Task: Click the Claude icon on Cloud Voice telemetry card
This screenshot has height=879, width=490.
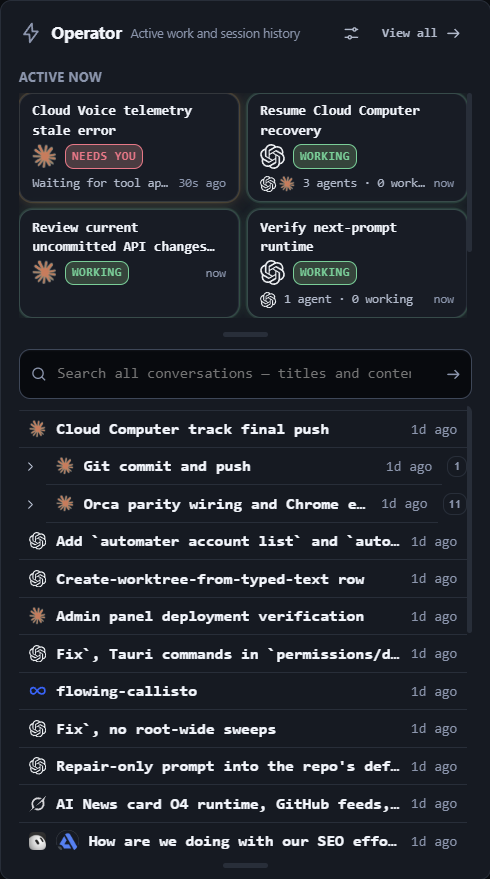Action: point(44,156)
